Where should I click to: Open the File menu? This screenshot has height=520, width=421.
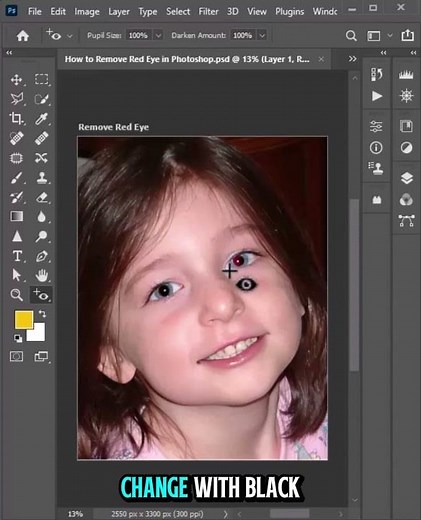[x=34, y=11]
